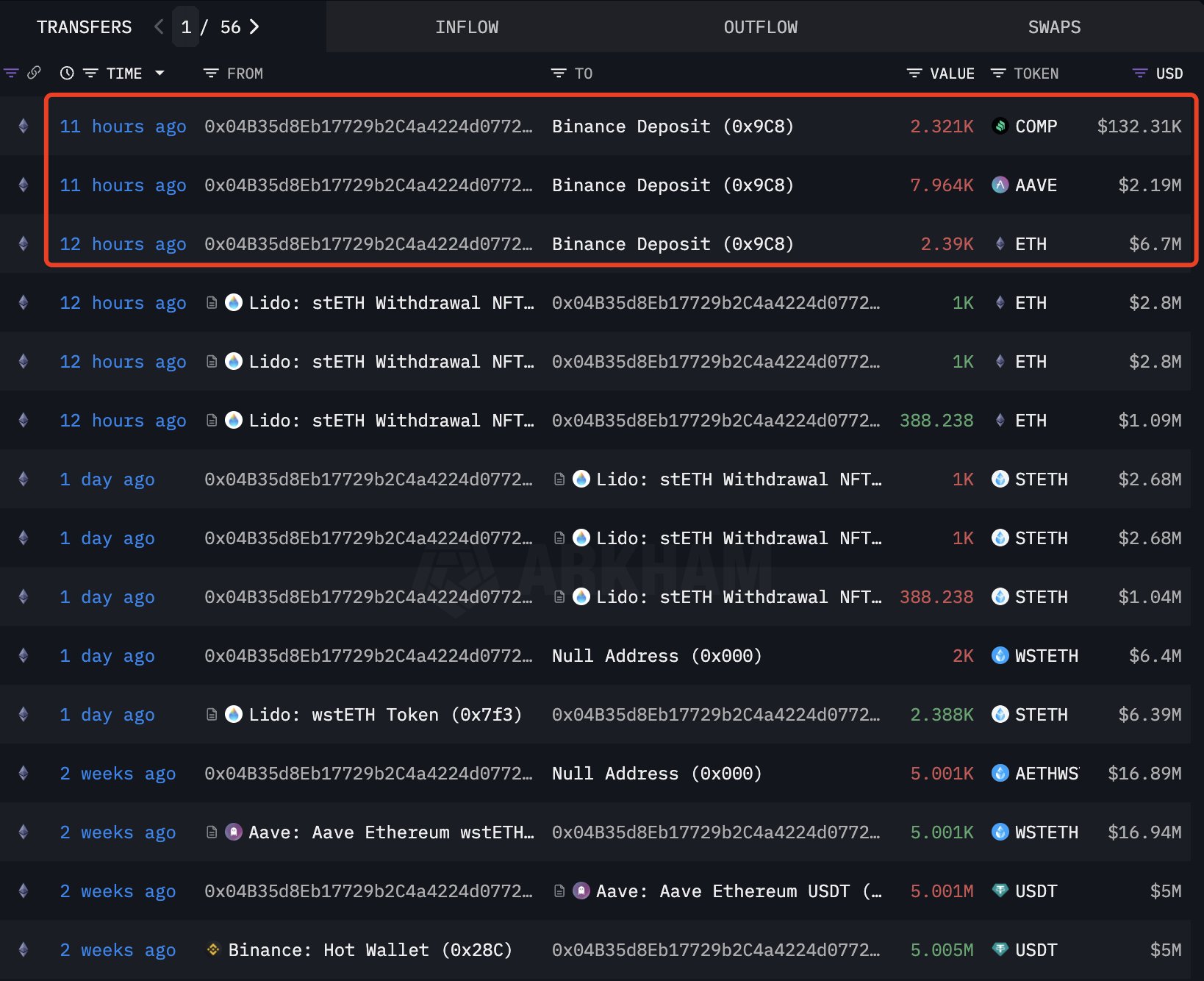Open the TOKEN column filter
The width and height of the screenshot is (1204, 981).
[x=997, y=73]
